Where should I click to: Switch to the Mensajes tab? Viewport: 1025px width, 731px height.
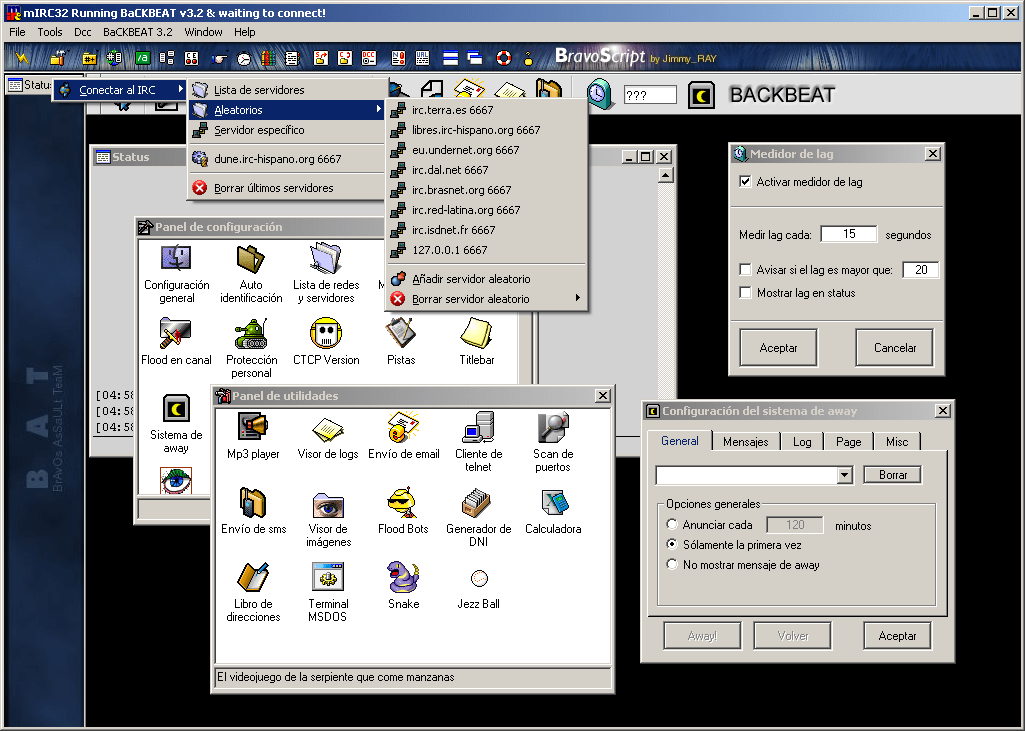[745, 442]
